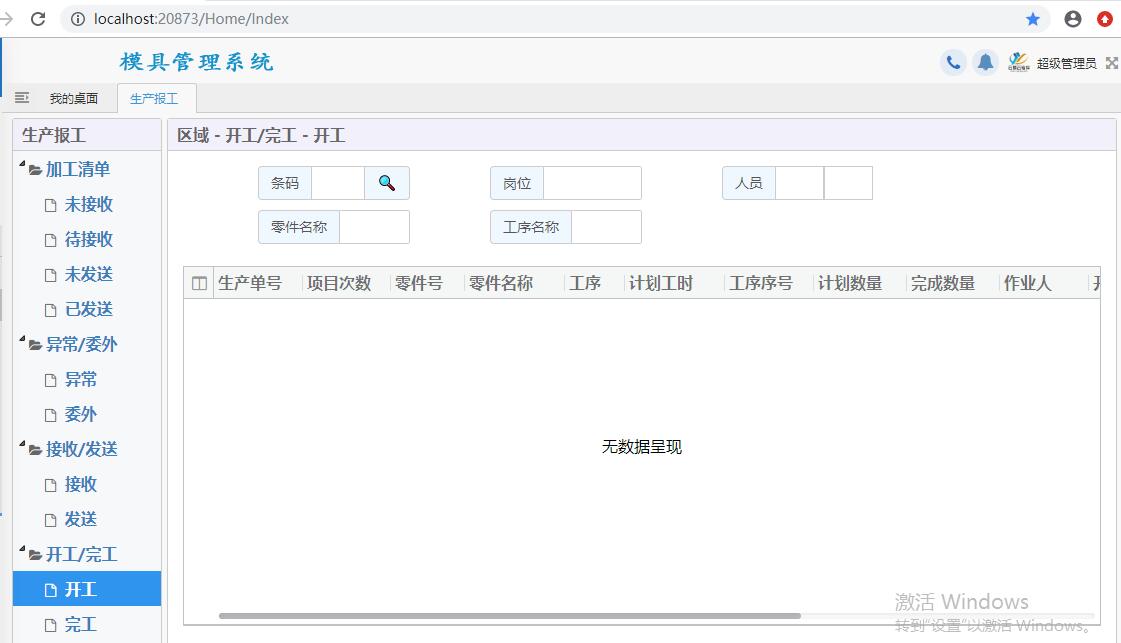Open the table column selector icon
This screenshot has width=1121, height=643.
(199, 284)
